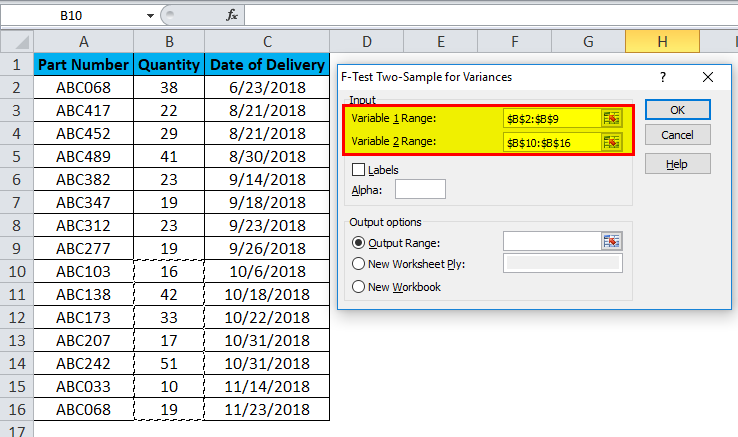Click the Variable 1 Range text field
The height and width of the screenshot is (437, 738).
(551, 118)
